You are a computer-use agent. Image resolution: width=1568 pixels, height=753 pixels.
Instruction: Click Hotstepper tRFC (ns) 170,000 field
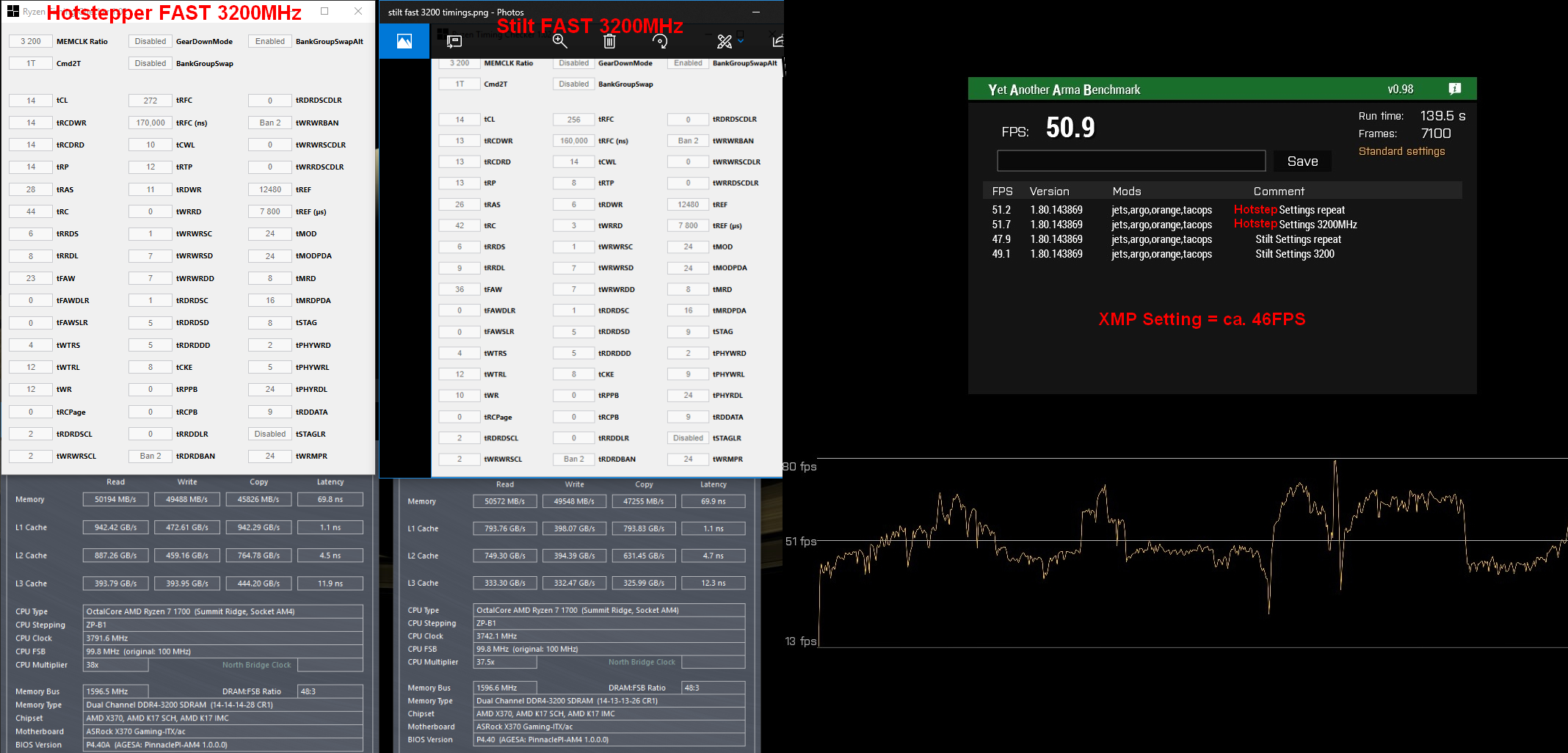pos(150,123)
